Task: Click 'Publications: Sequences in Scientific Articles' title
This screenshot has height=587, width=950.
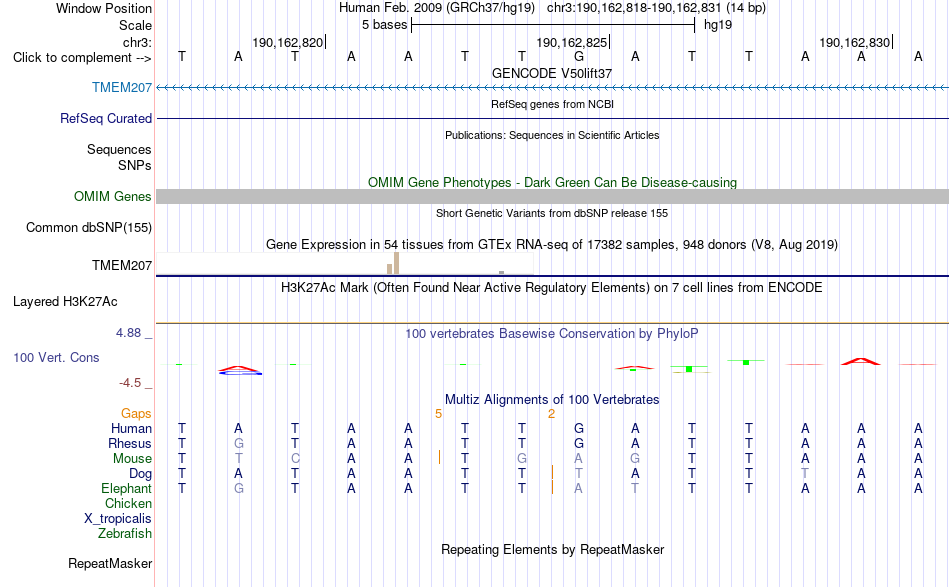Action: 552,135
